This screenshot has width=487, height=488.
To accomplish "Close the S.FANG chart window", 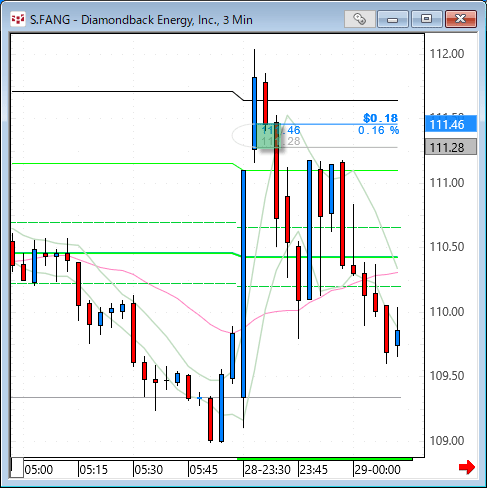I will 460,19.
